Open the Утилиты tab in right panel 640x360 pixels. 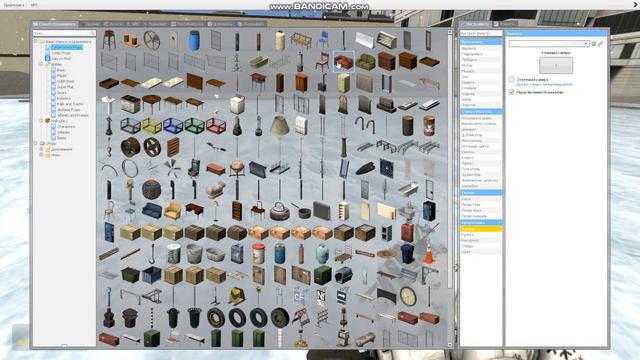tap(504, 24)
